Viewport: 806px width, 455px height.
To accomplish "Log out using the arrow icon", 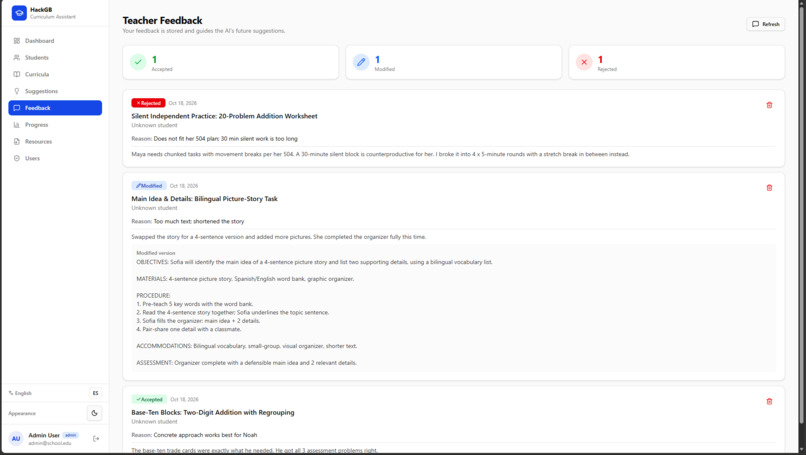I will 96,439.
